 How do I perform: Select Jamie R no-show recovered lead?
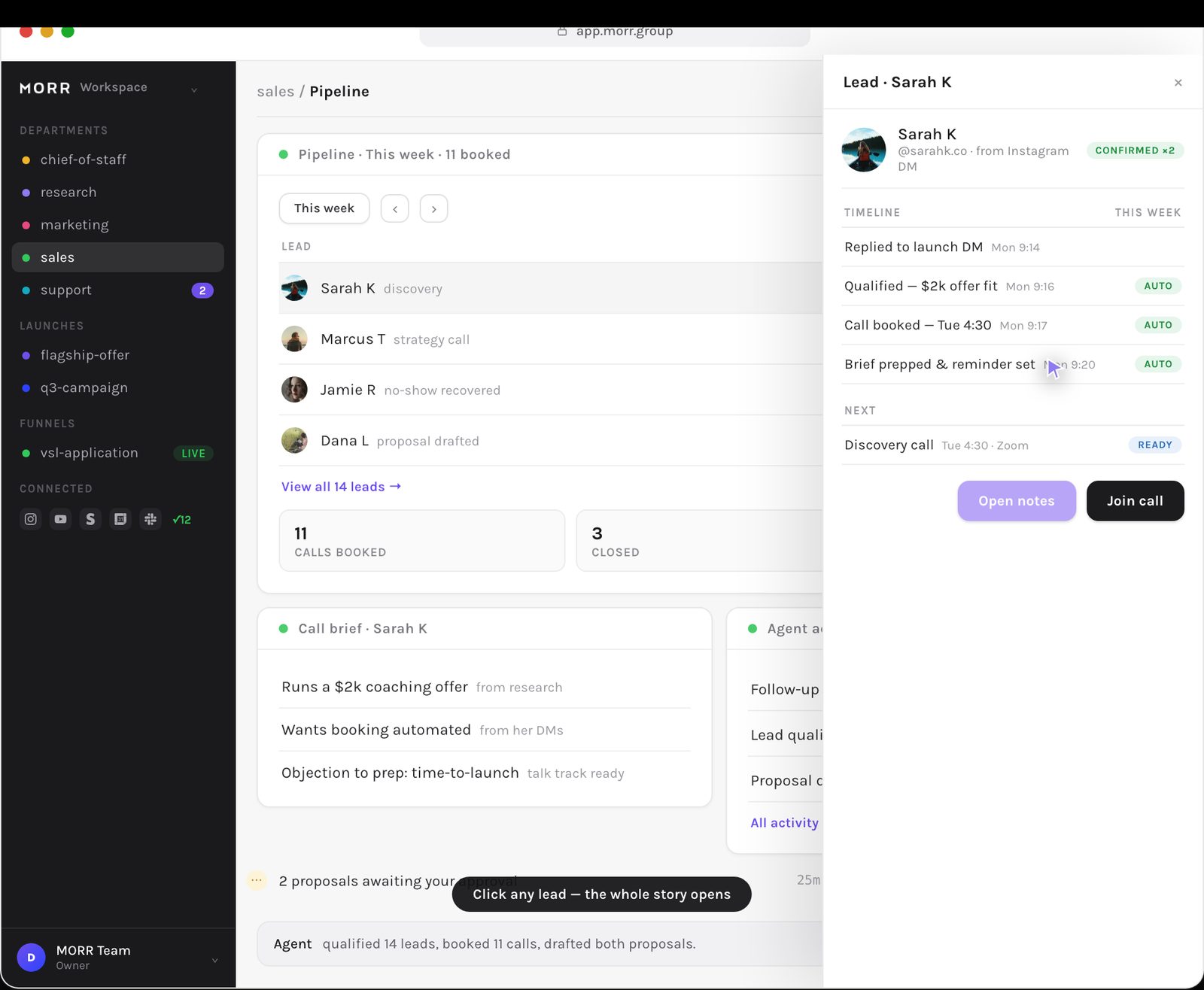click(551, 390)
